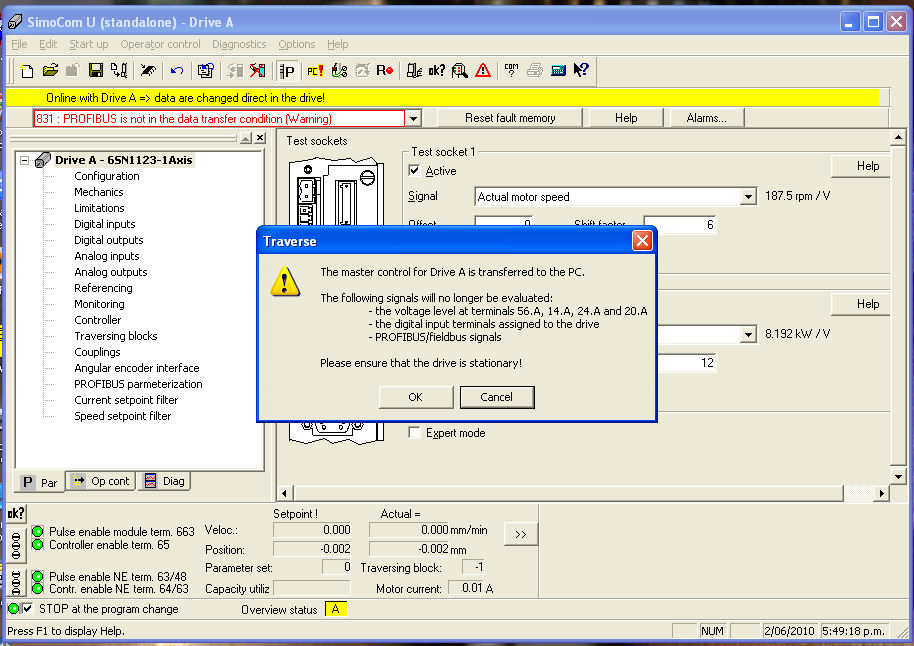Click the up-arrow icon atop tree panel
Viewport: 914px width, 646px height.
(x=246, y=138)
